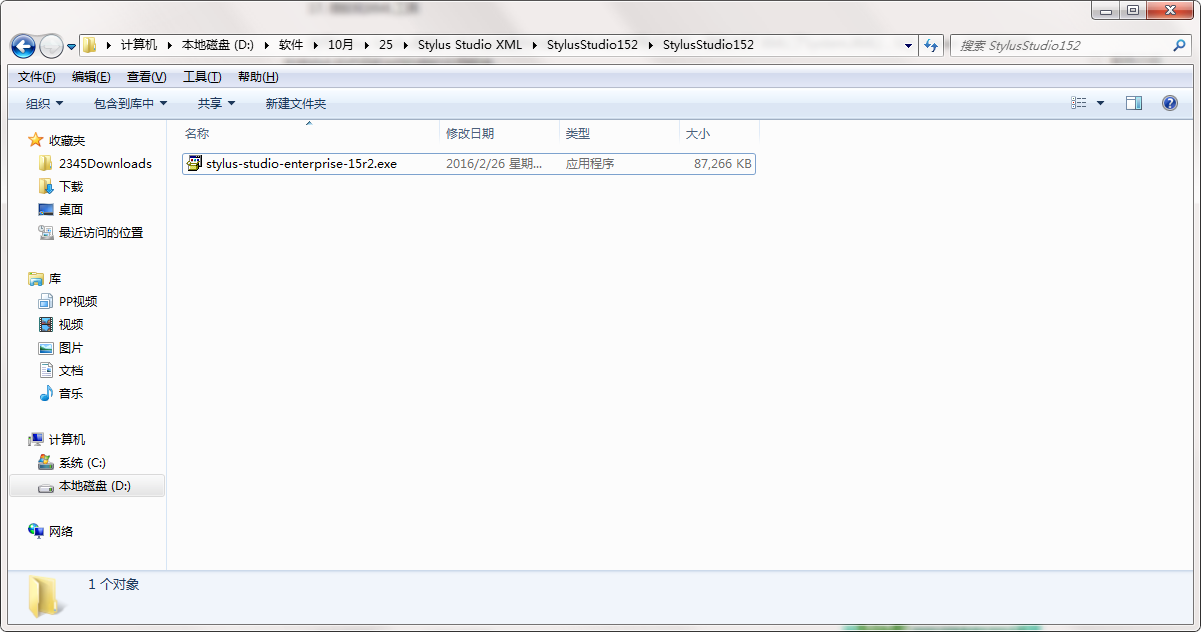Click the 系统 (C:) drive icon
The width and height of the screenshot is (1201, 632).
[x=45, y=462]
